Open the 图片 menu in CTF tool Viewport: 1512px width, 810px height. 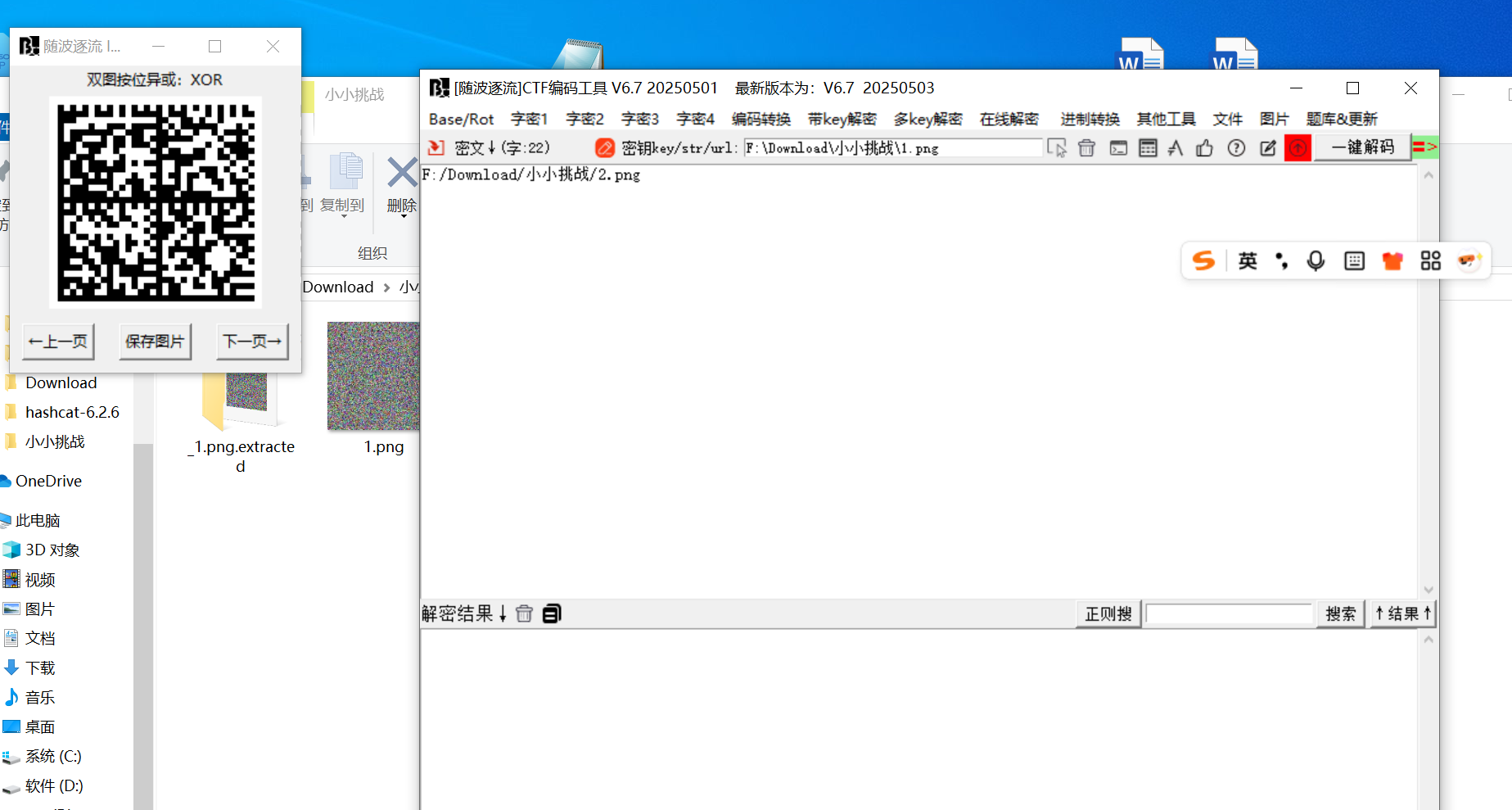[1274, 120]
